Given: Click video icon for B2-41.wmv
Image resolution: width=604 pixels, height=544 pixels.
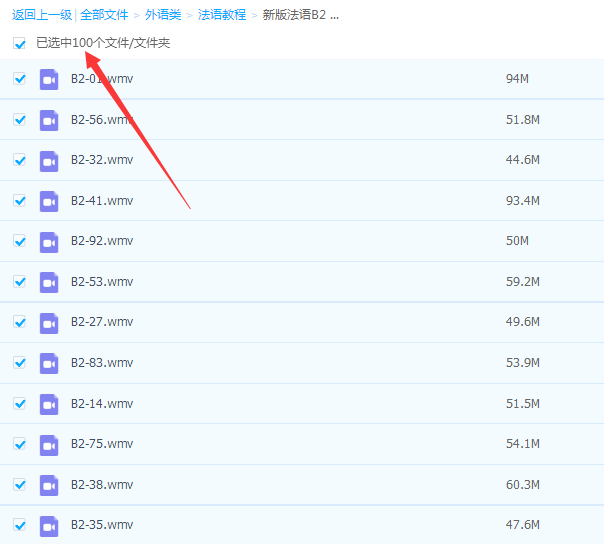Looking at the screenshot, I should (x=49, y=201).
